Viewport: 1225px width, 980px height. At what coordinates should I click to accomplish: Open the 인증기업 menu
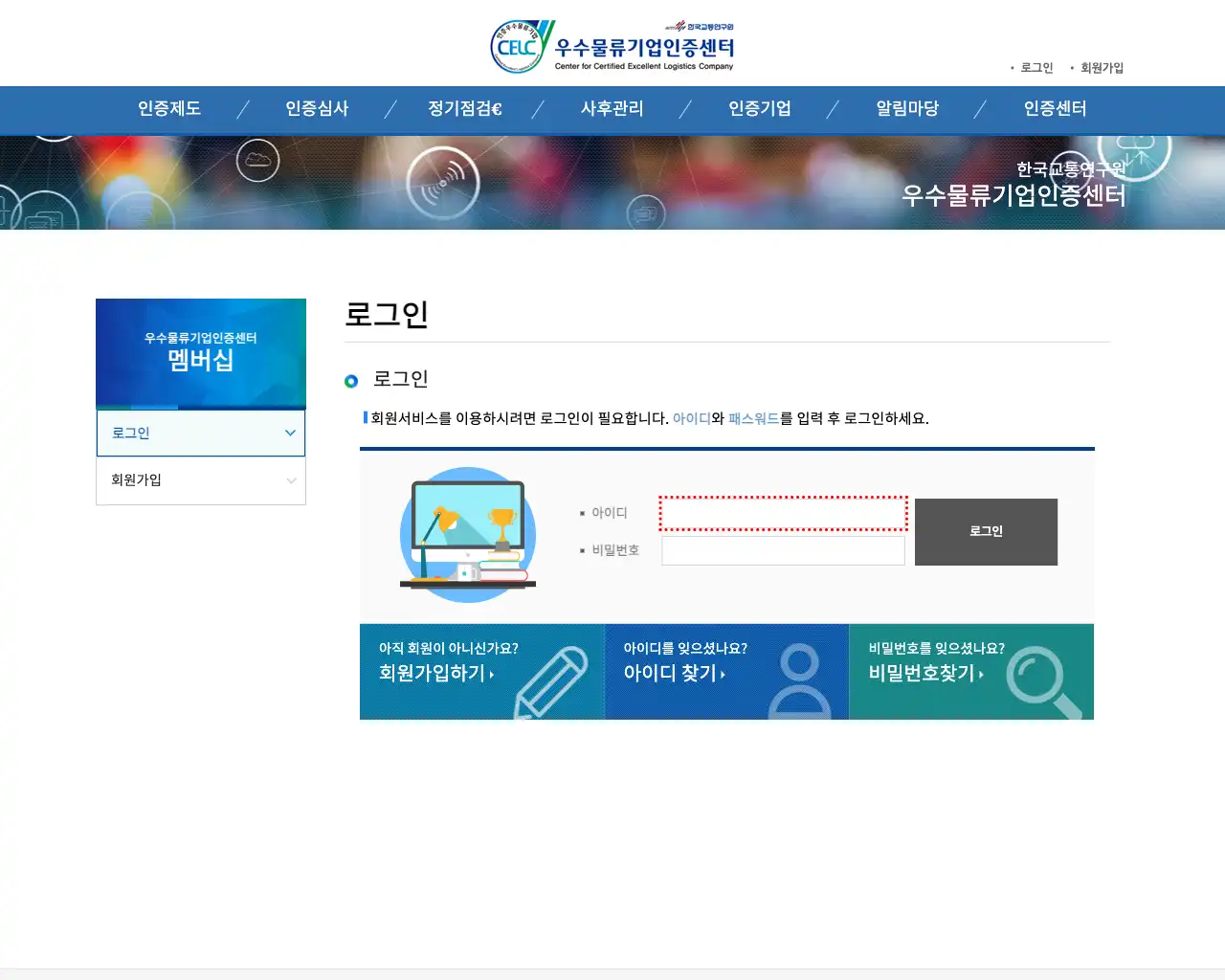point(760,109)
